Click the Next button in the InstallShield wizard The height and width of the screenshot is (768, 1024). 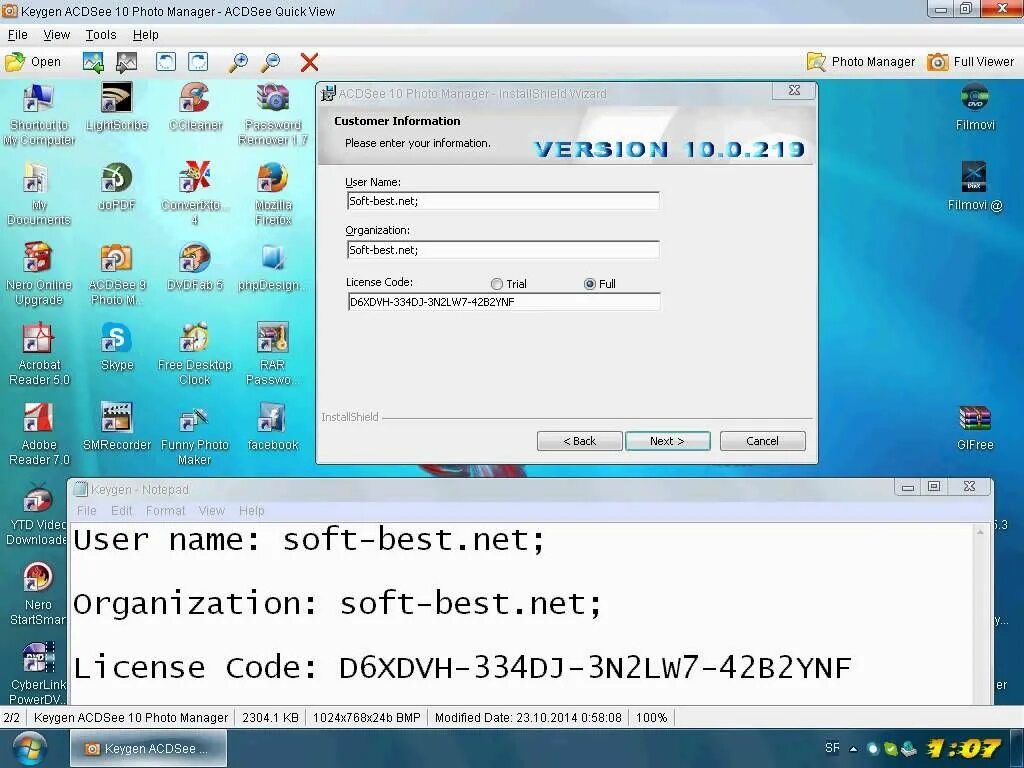point(667,441)
